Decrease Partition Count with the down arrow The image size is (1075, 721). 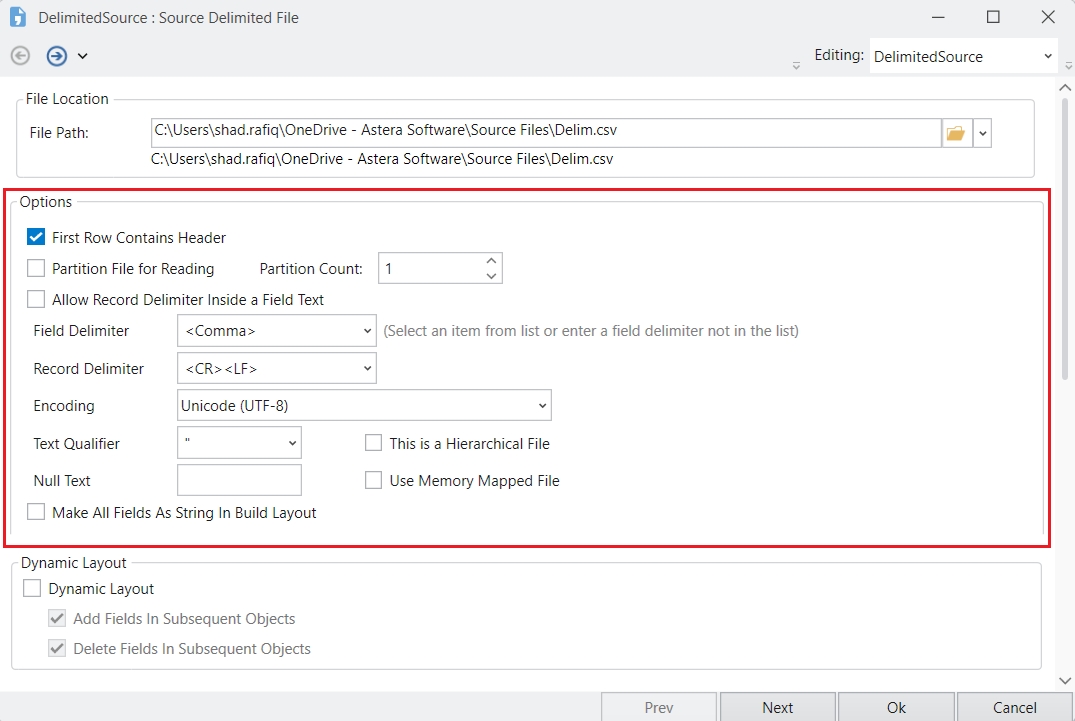point(491,275)
